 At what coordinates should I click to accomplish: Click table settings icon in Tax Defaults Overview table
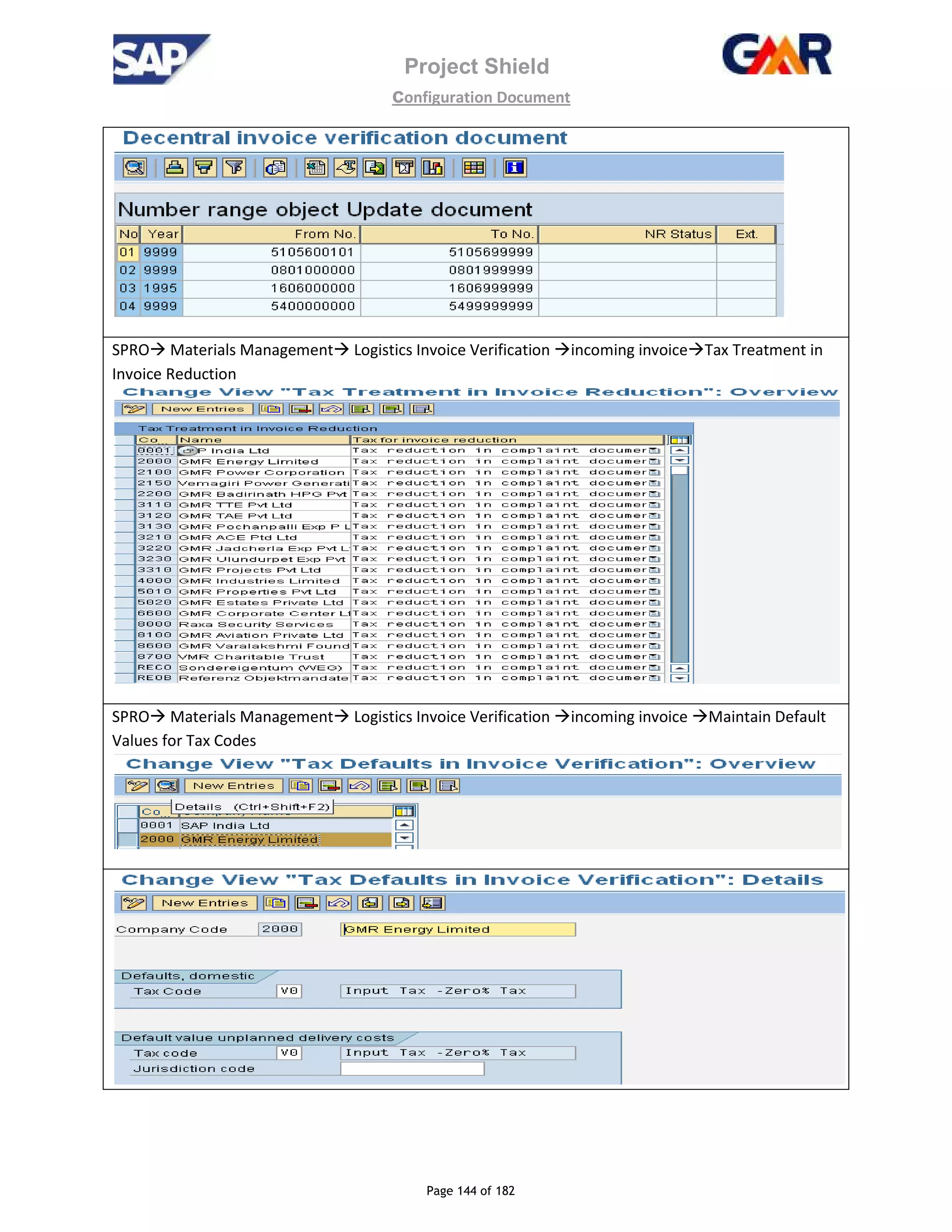coord(405,811)
